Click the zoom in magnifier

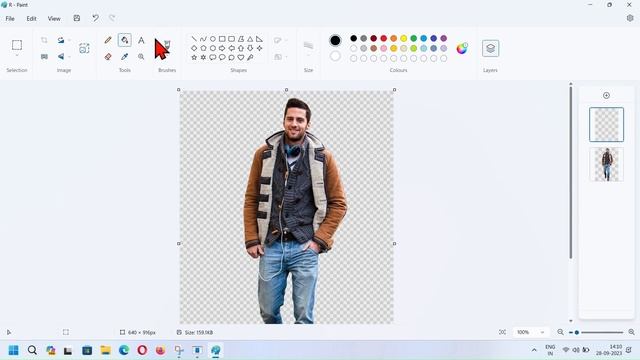631,332
